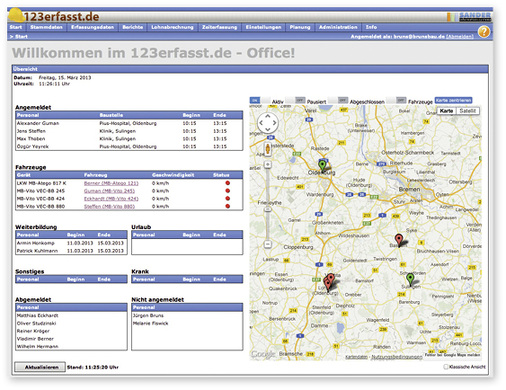Toggle the Aktiv map filter switch

pos(260,100)
